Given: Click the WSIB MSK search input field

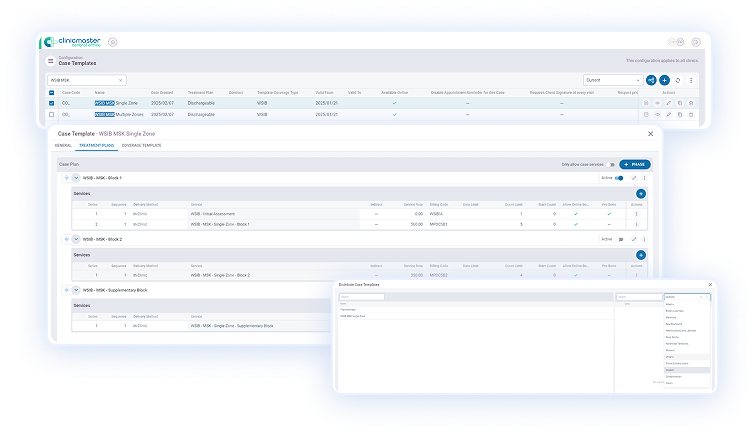Looking at the screenshot, I should [85, 80].
